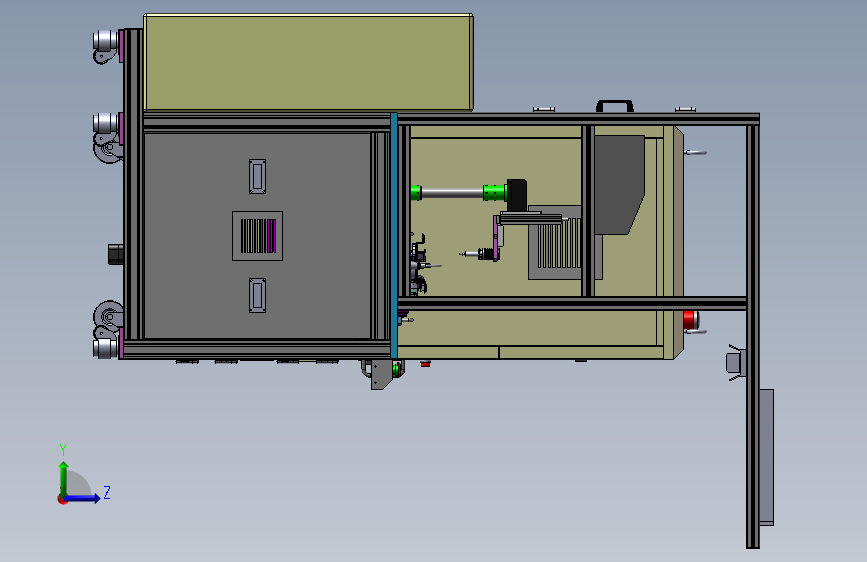Click the "Y" axis label
Screen dimensions: 867x562
tap(63, 450)
